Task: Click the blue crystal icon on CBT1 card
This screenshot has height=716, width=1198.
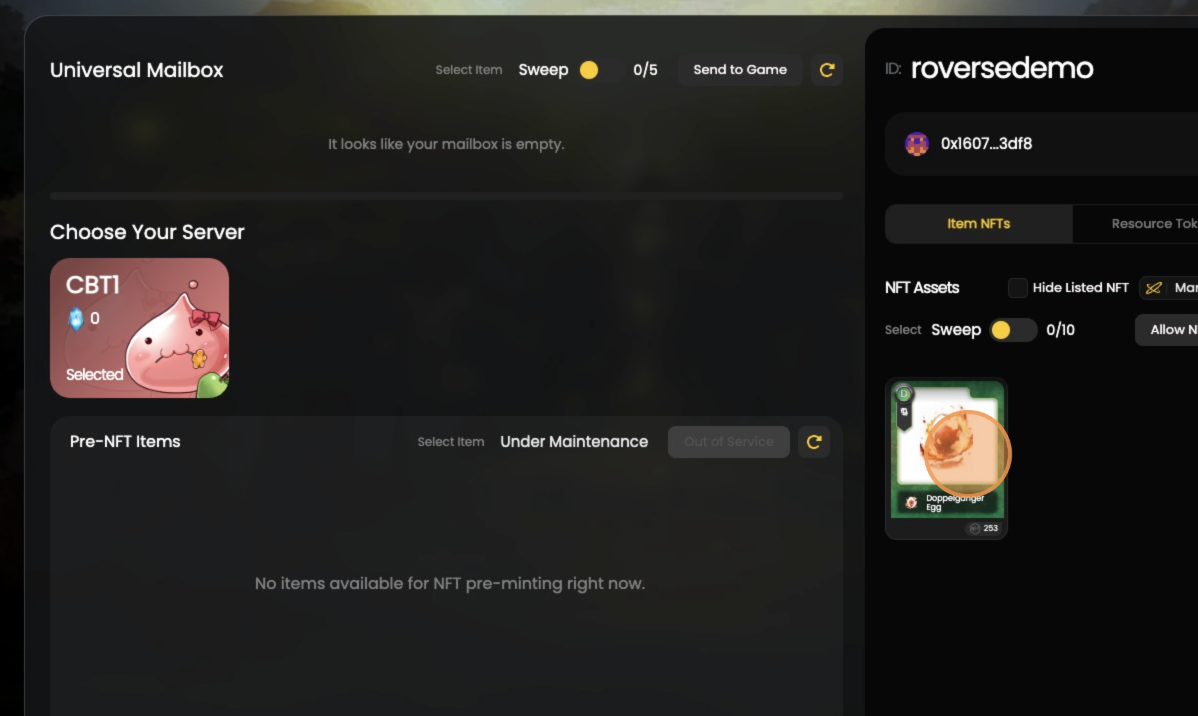Action: [x=76, y=318]
